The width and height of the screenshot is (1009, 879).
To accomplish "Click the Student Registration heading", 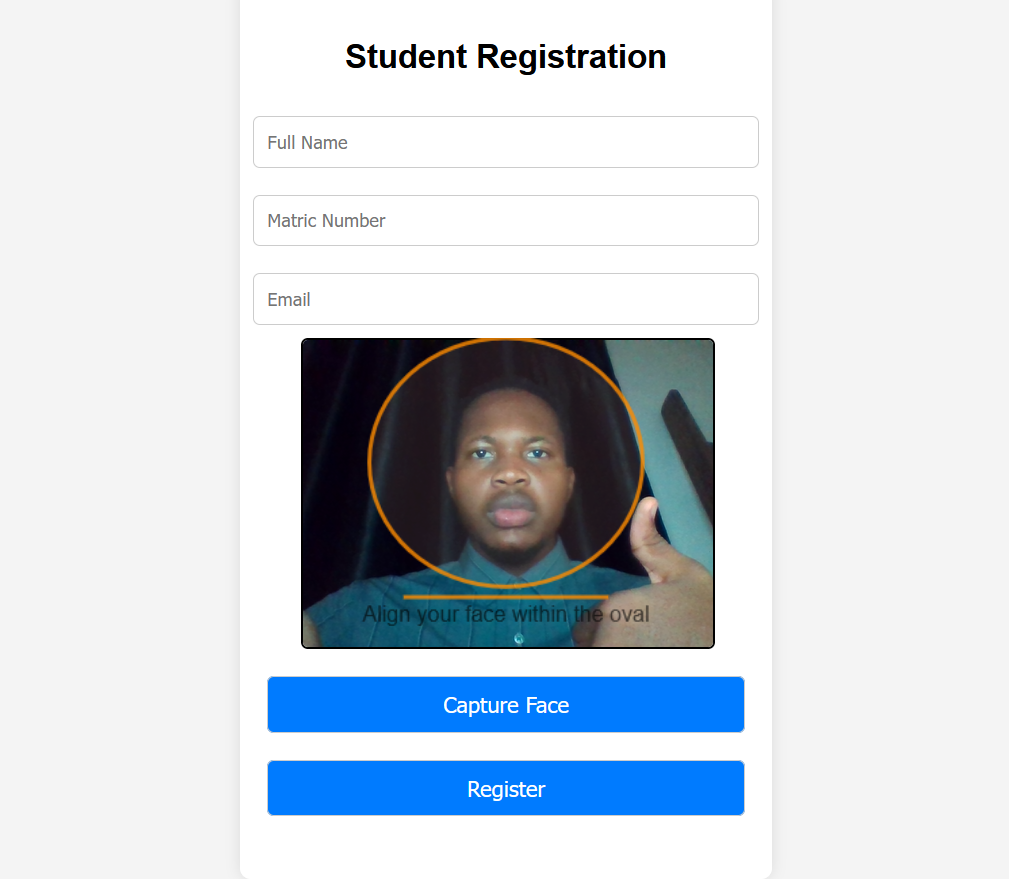I will [505, 56].
